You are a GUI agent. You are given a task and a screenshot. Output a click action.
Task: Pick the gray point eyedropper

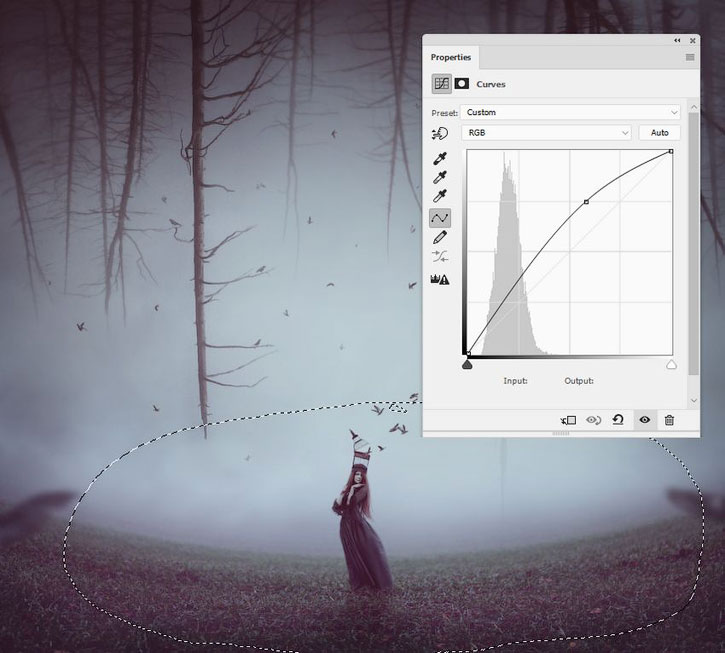pyautogui.click(x=440, y=177)
